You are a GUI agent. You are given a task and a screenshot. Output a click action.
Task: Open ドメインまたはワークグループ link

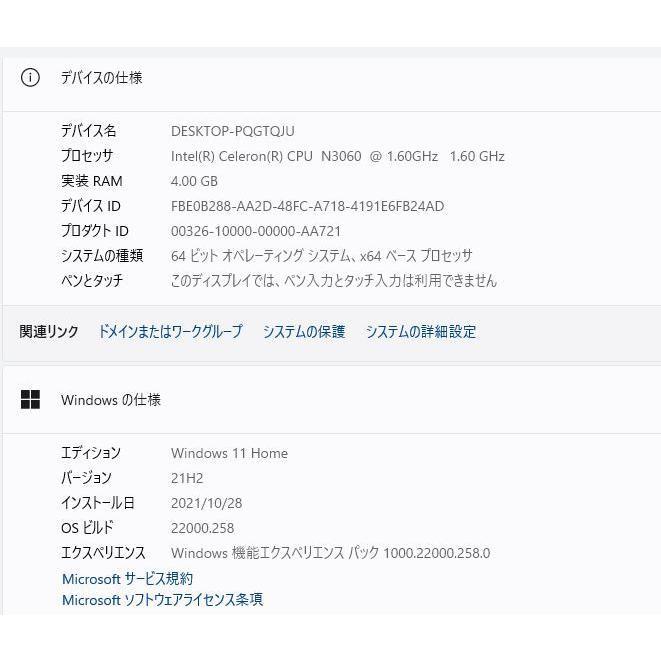(x=170, y=331)
